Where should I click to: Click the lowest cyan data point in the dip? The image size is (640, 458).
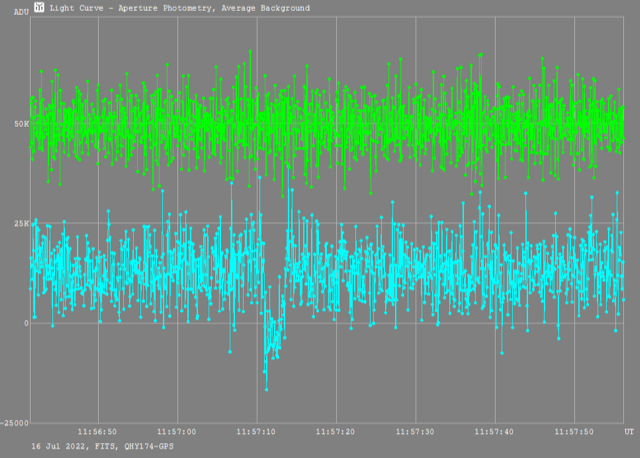[267, 390]
